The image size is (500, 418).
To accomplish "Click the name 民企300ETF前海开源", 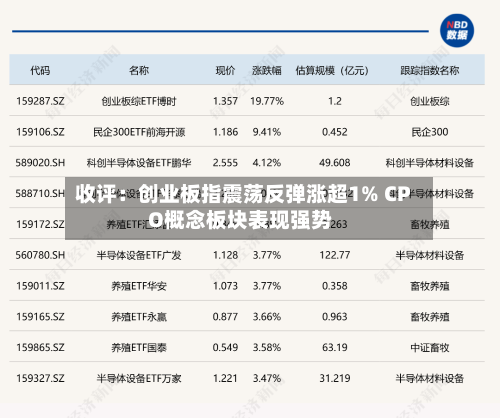I will [139, 132].
